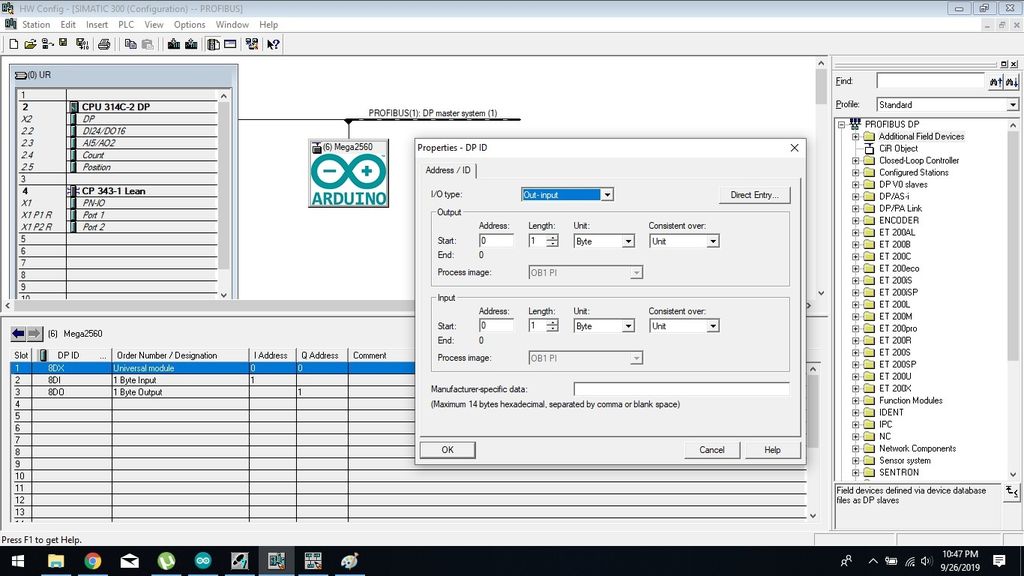Click OK in Properties dialog
The image size is (1024, 576).
coord(447,450)
